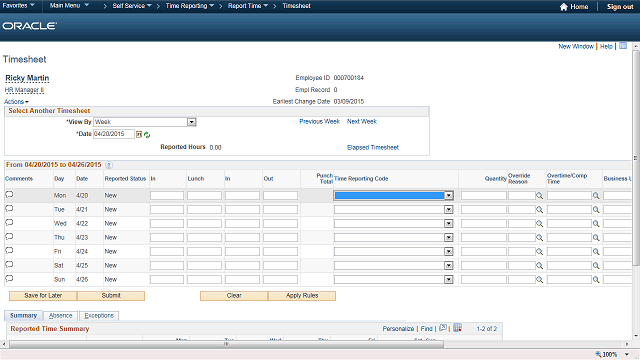Open comments for Tue 4/21 row
The image size is (640, 360).
pyautogui.click(x=9, y=209)
